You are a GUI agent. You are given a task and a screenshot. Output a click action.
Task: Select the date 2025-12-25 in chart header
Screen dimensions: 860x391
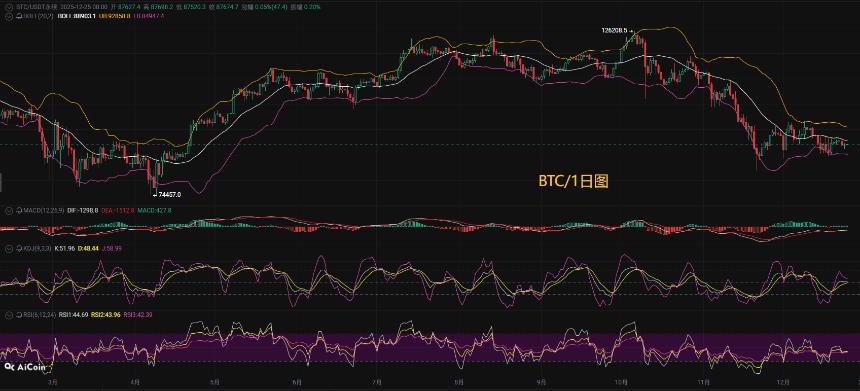point(75,7)
